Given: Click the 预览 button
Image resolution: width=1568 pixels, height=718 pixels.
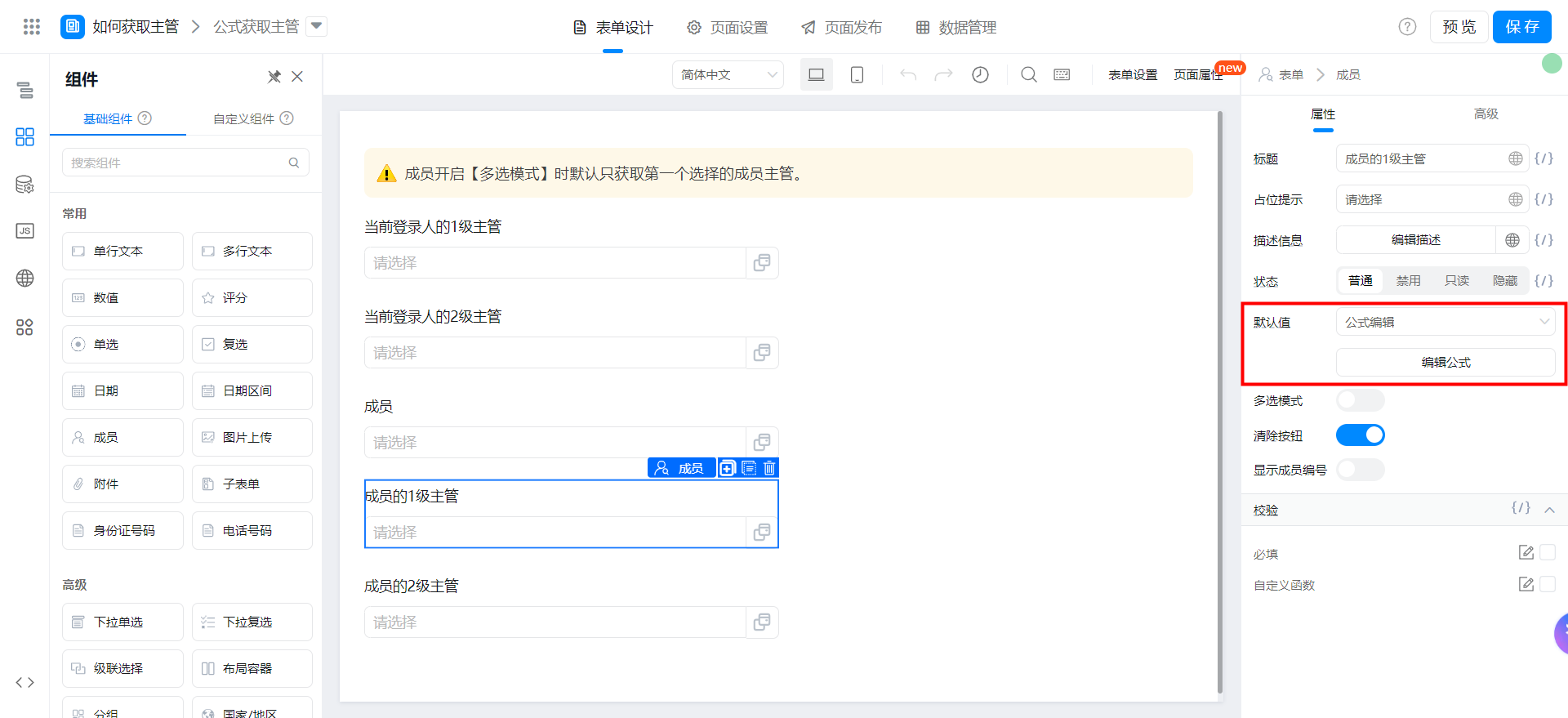Looking at the screenshot, I should point(1459,27).
